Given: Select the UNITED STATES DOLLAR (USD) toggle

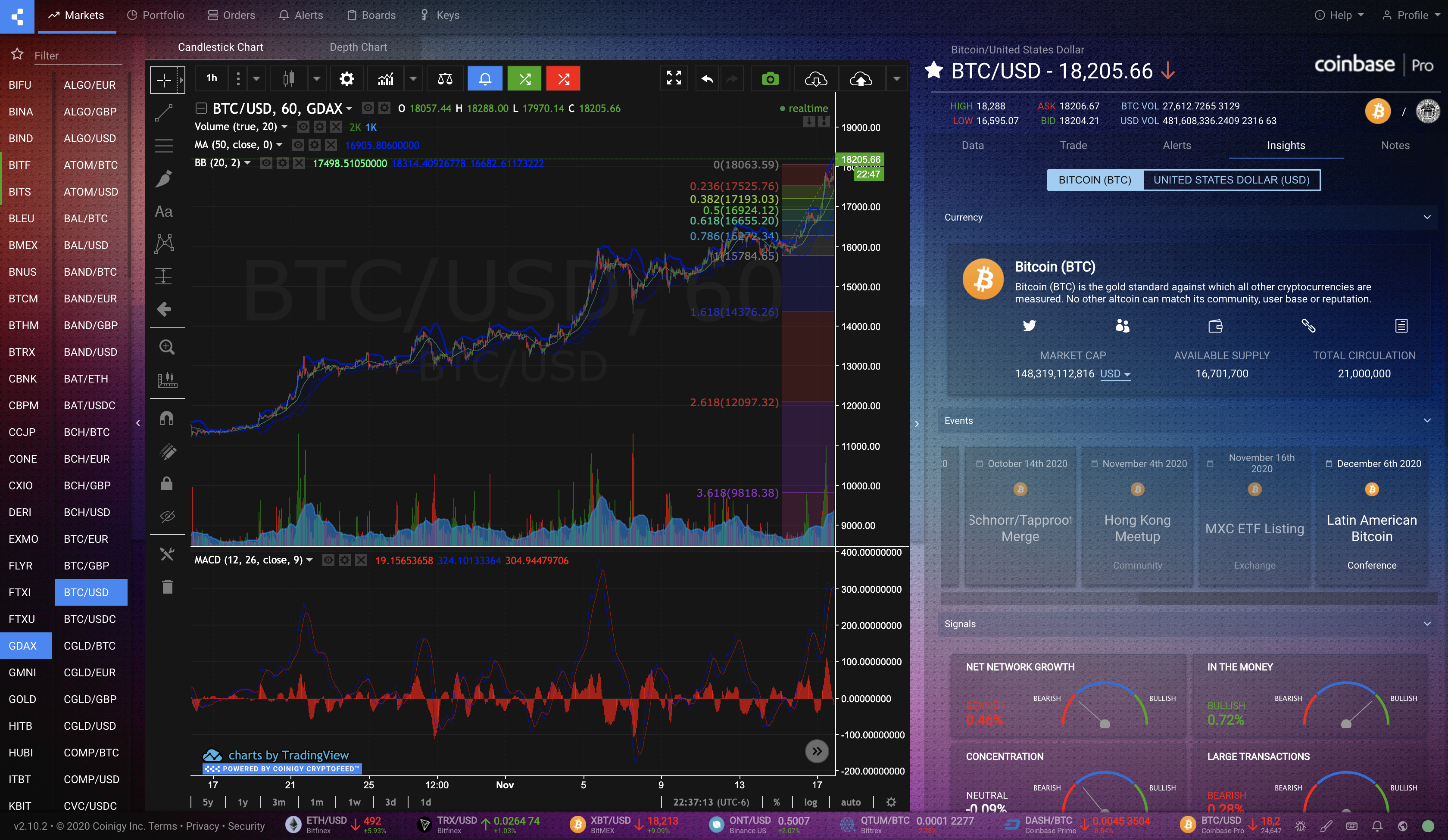Looking at the screenshot, I should pos(1231,180).
